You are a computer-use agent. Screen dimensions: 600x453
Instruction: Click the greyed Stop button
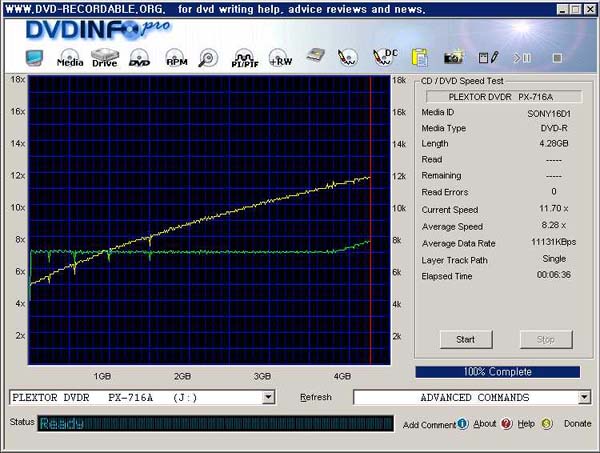coord(546,339)
